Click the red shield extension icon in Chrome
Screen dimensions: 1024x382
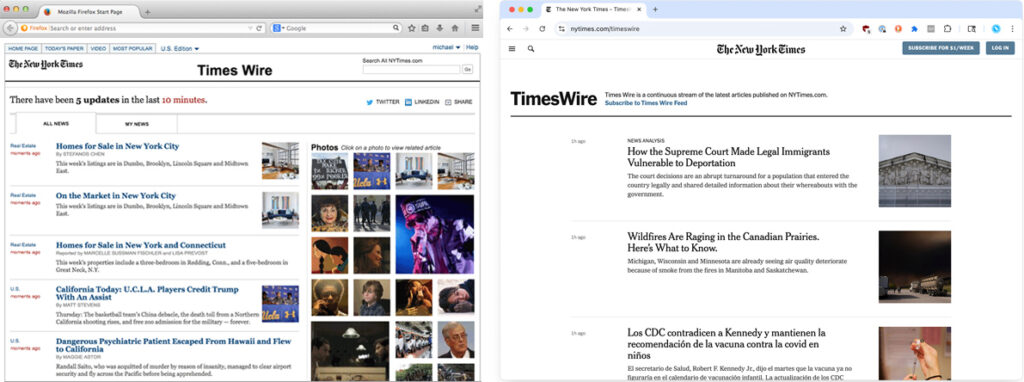tap(866, 29)
